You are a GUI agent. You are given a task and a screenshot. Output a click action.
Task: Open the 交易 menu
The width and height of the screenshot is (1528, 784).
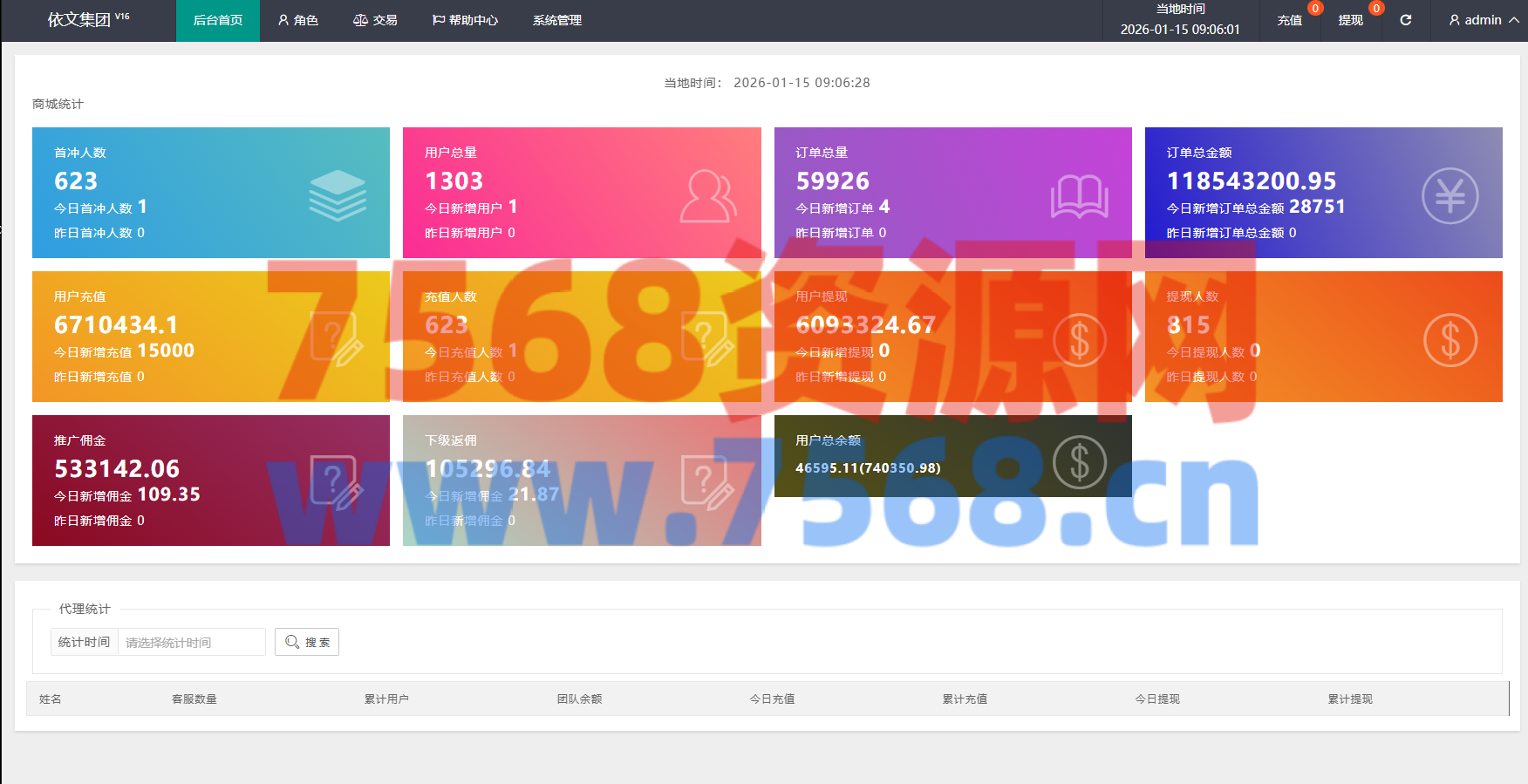(x=375, y=20)
